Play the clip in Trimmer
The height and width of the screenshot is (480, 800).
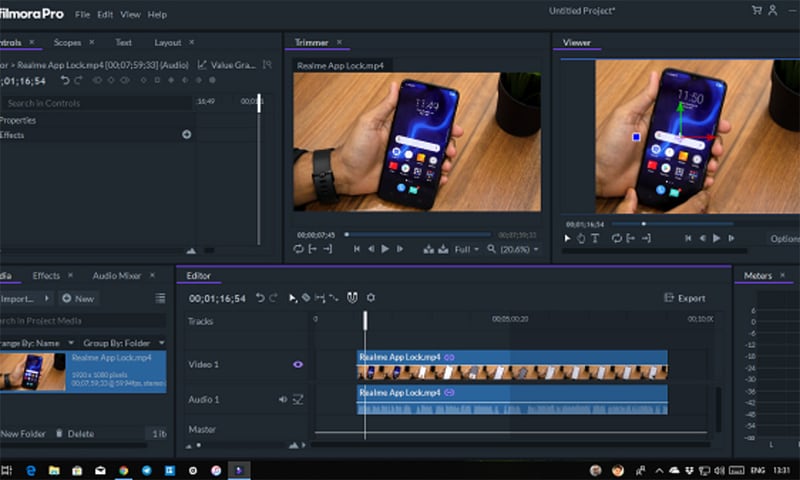click(385, 249)
